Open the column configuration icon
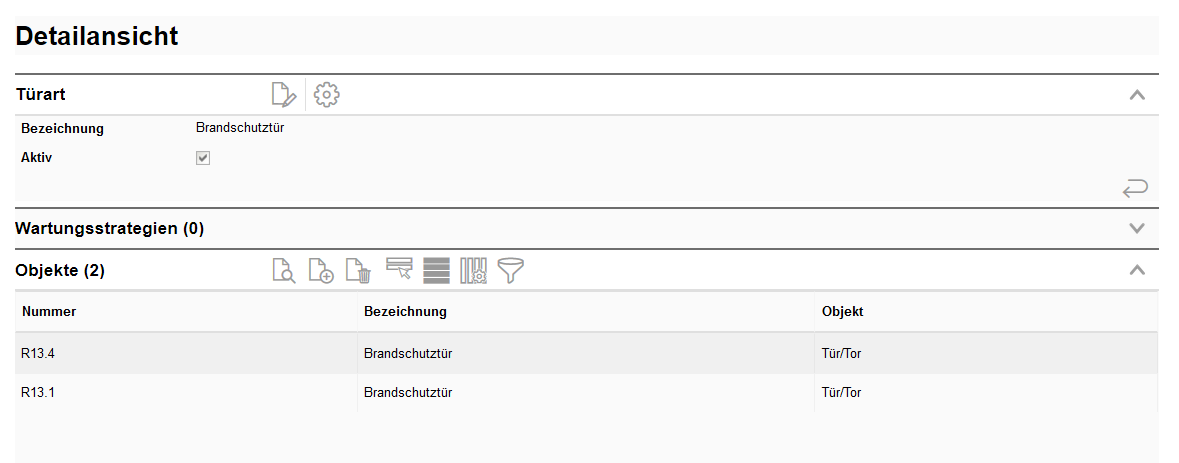 473,271
